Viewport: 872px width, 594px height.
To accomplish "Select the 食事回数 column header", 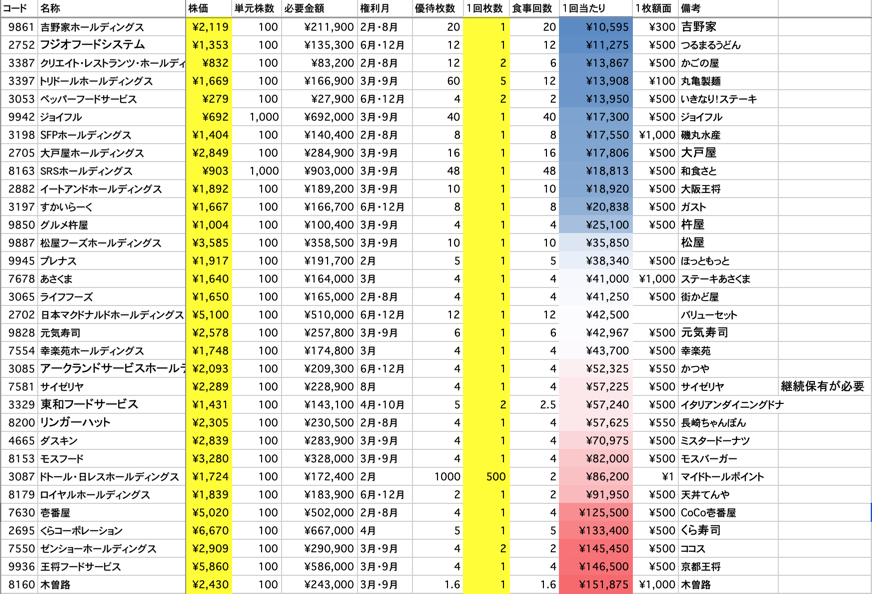I will tap(534, 8).
